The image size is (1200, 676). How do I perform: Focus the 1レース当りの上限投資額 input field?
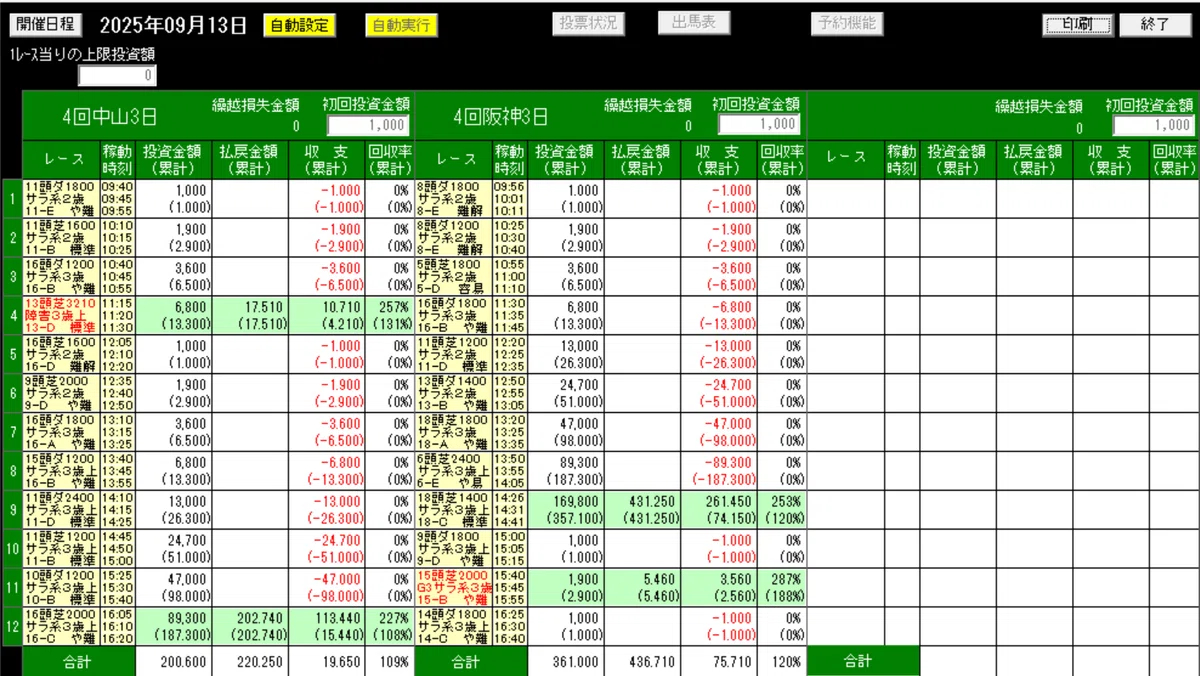tap(117, 76)
